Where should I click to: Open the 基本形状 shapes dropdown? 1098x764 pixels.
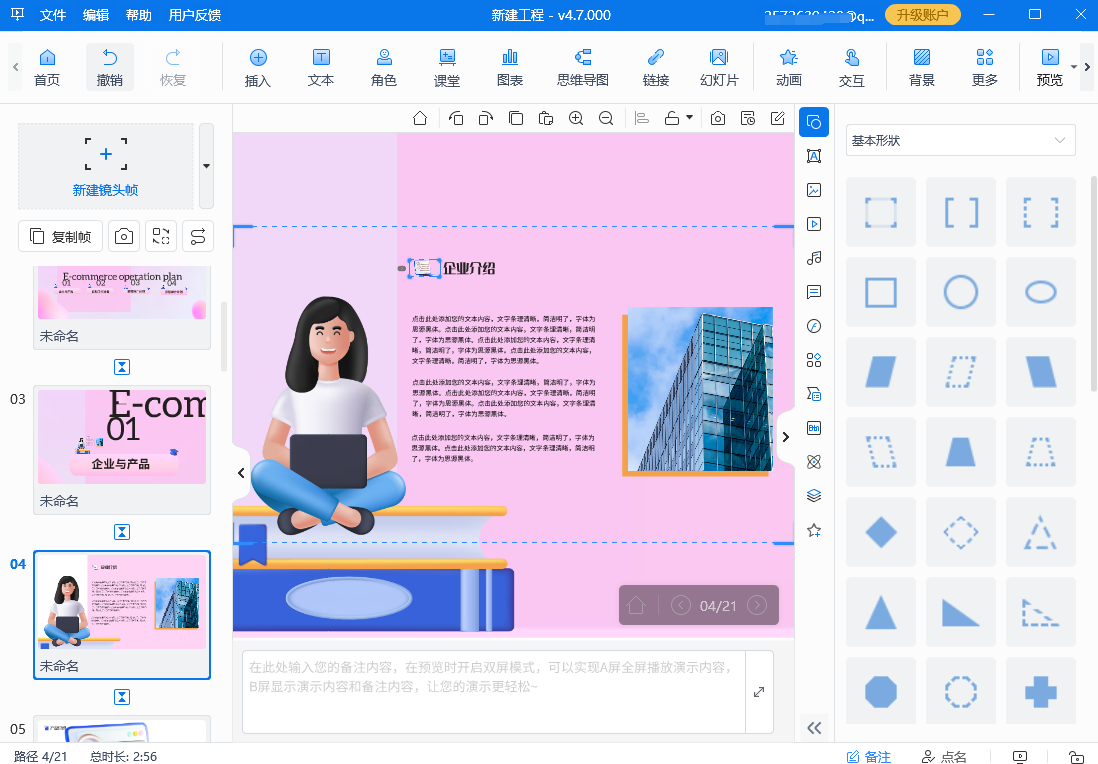coord(958,140)
